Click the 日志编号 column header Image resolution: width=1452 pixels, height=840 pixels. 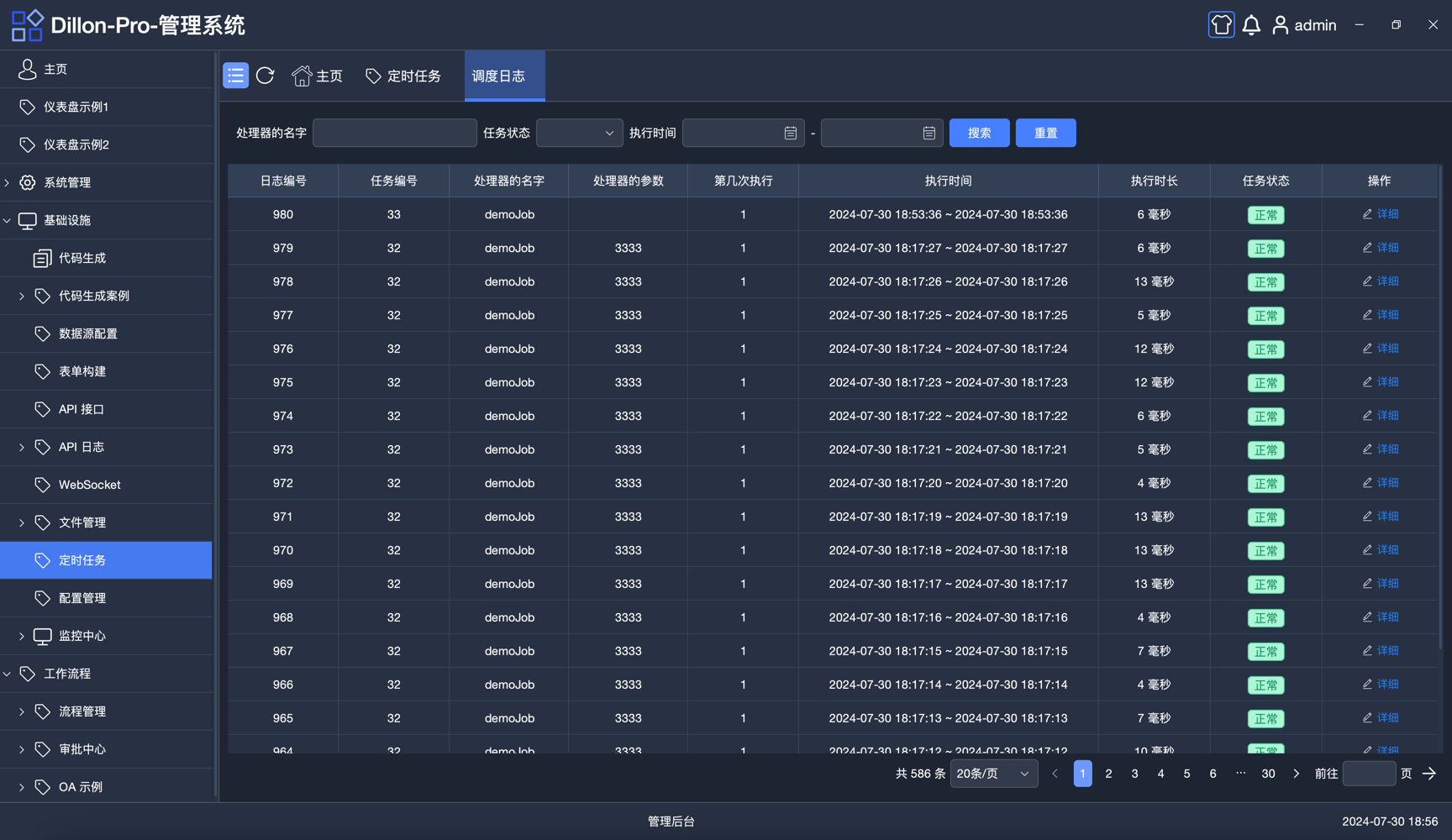point(283,181)
